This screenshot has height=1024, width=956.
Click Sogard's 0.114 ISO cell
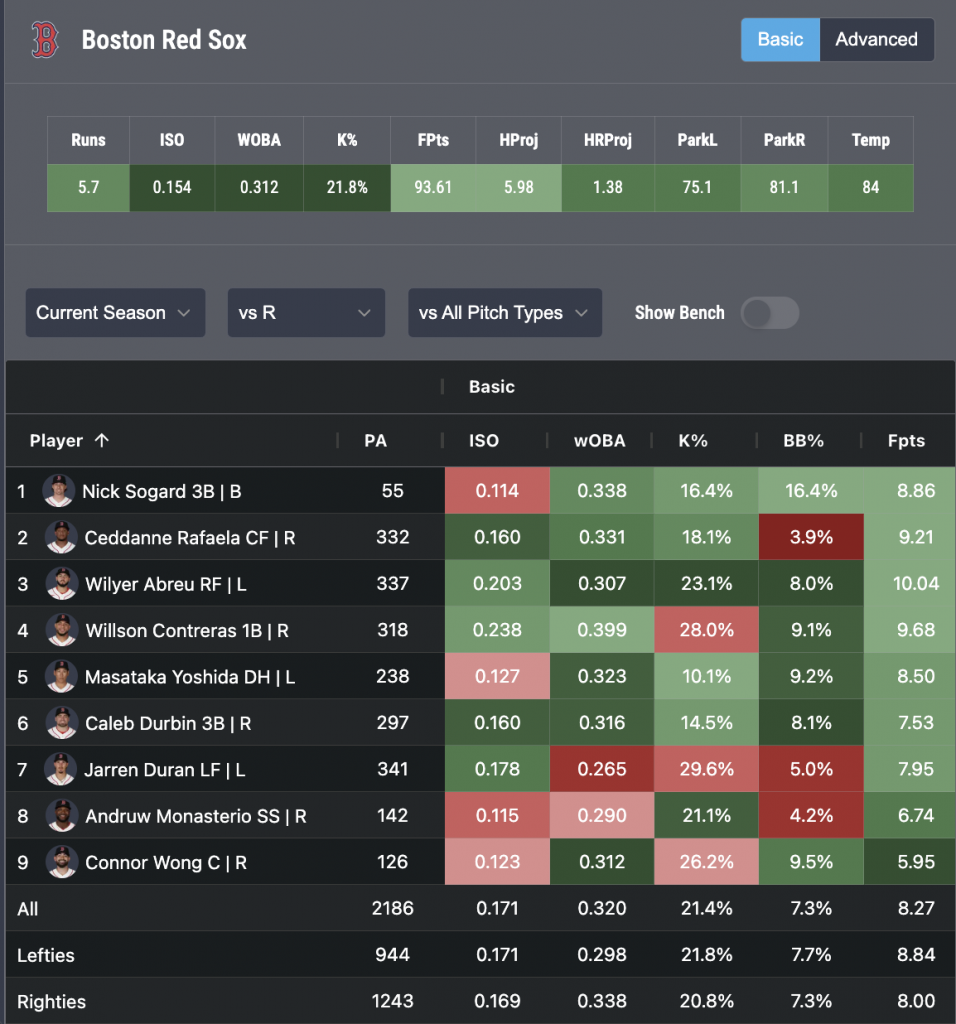click(x=497, y=490)
